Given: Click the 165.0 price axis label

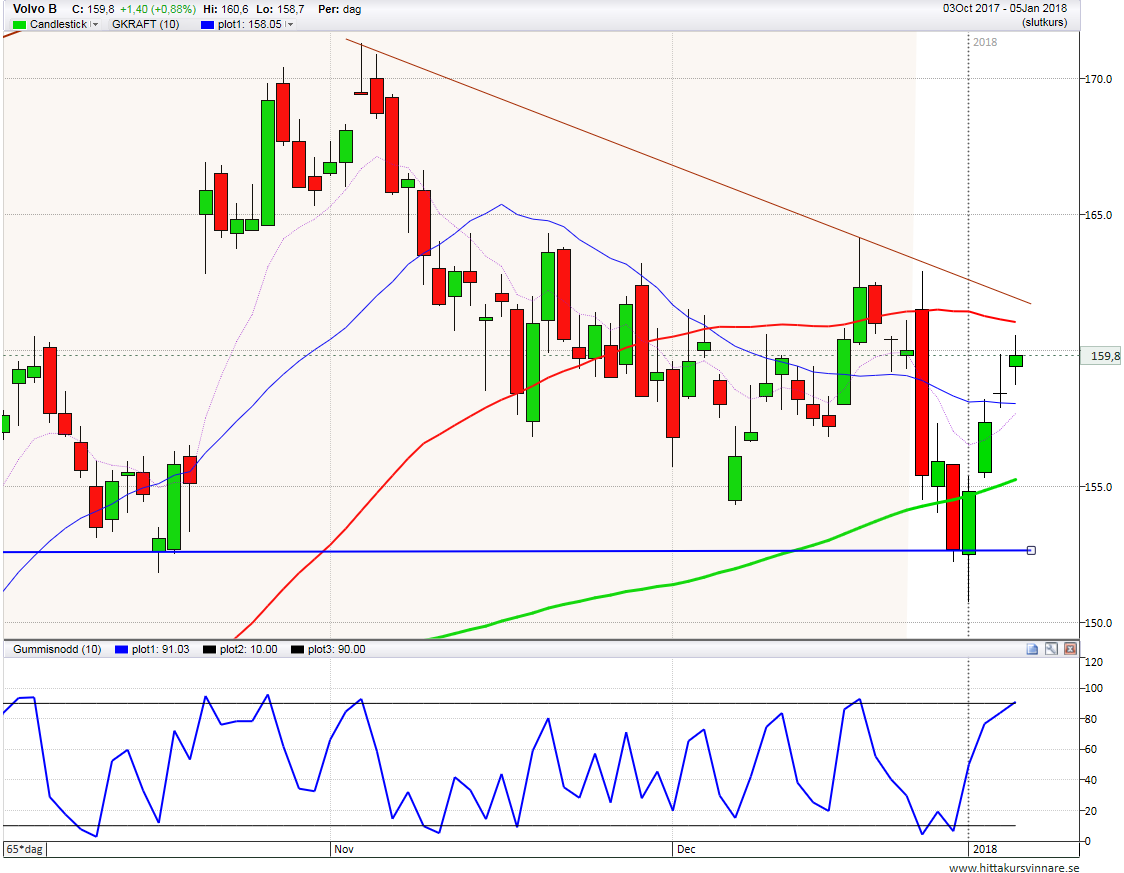Looking at the screenshot, I should 1099,215.
